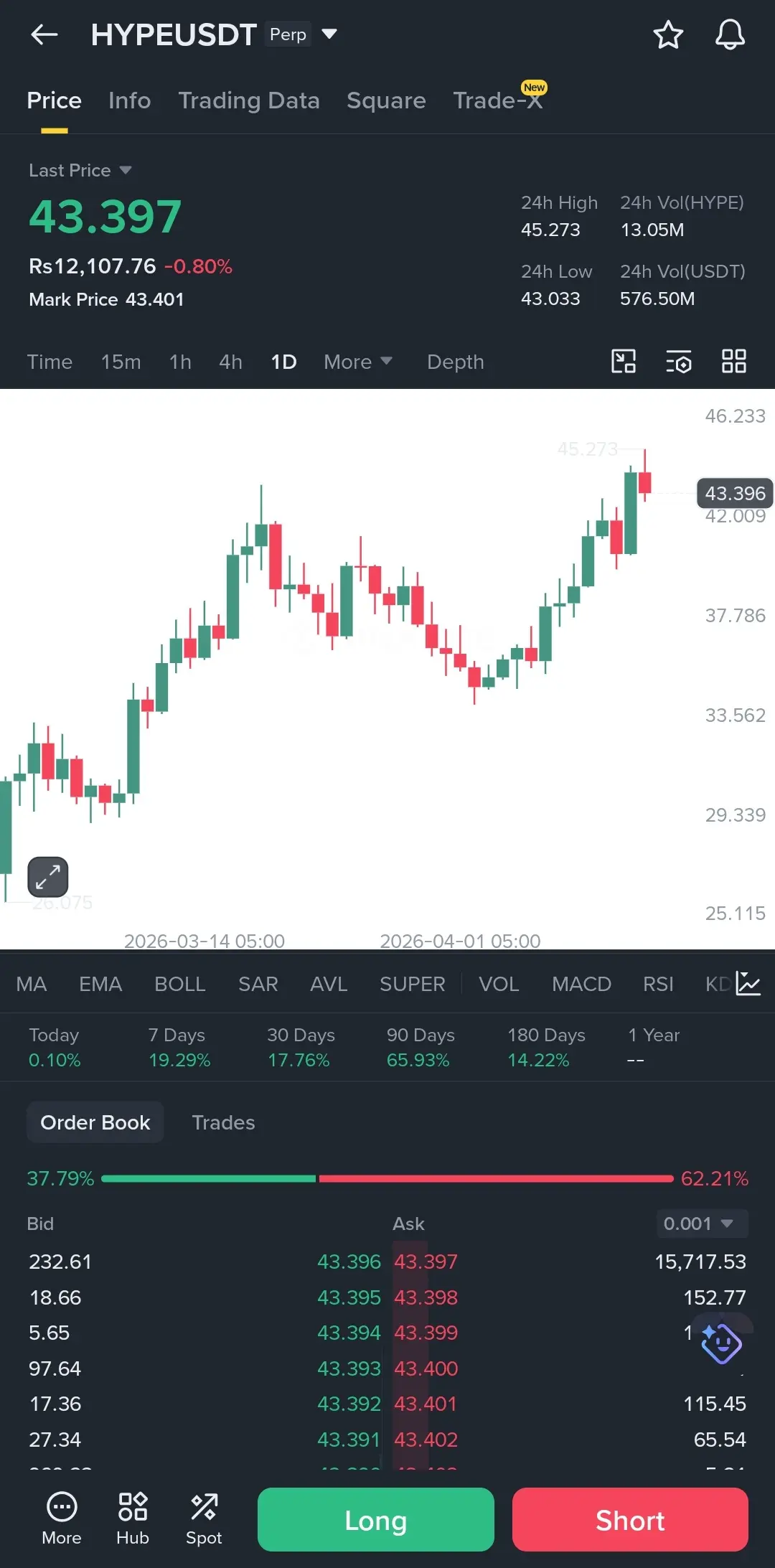Toggle the MACD indicator
Screen dimensions: 775x1568
[x=581, y=984]
